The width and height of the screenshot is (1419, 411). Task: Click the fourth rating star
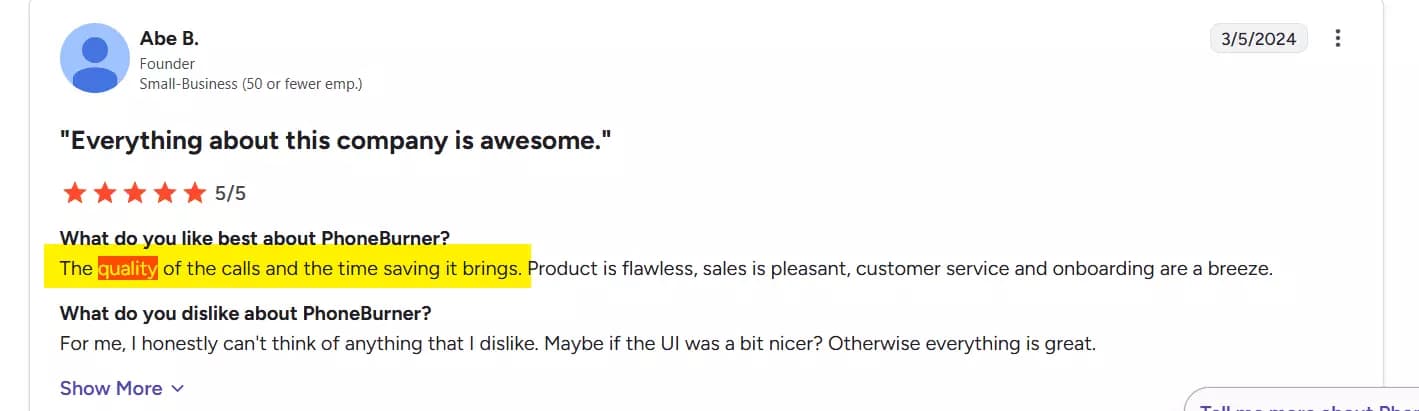pyautogui.click(x=165, y=193)
